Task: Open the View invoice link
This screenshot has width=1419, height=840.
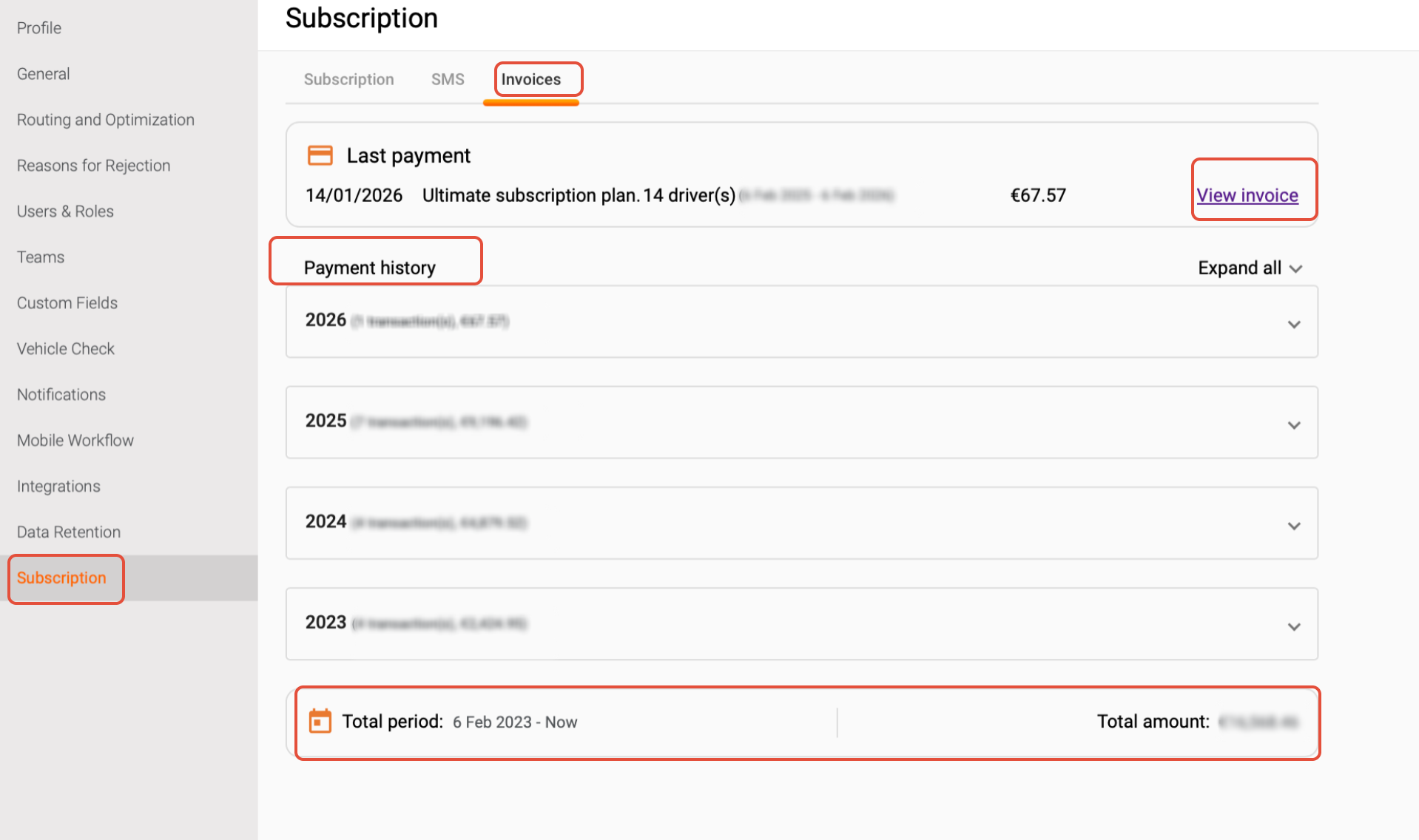Action: [x=1247, y=195]
